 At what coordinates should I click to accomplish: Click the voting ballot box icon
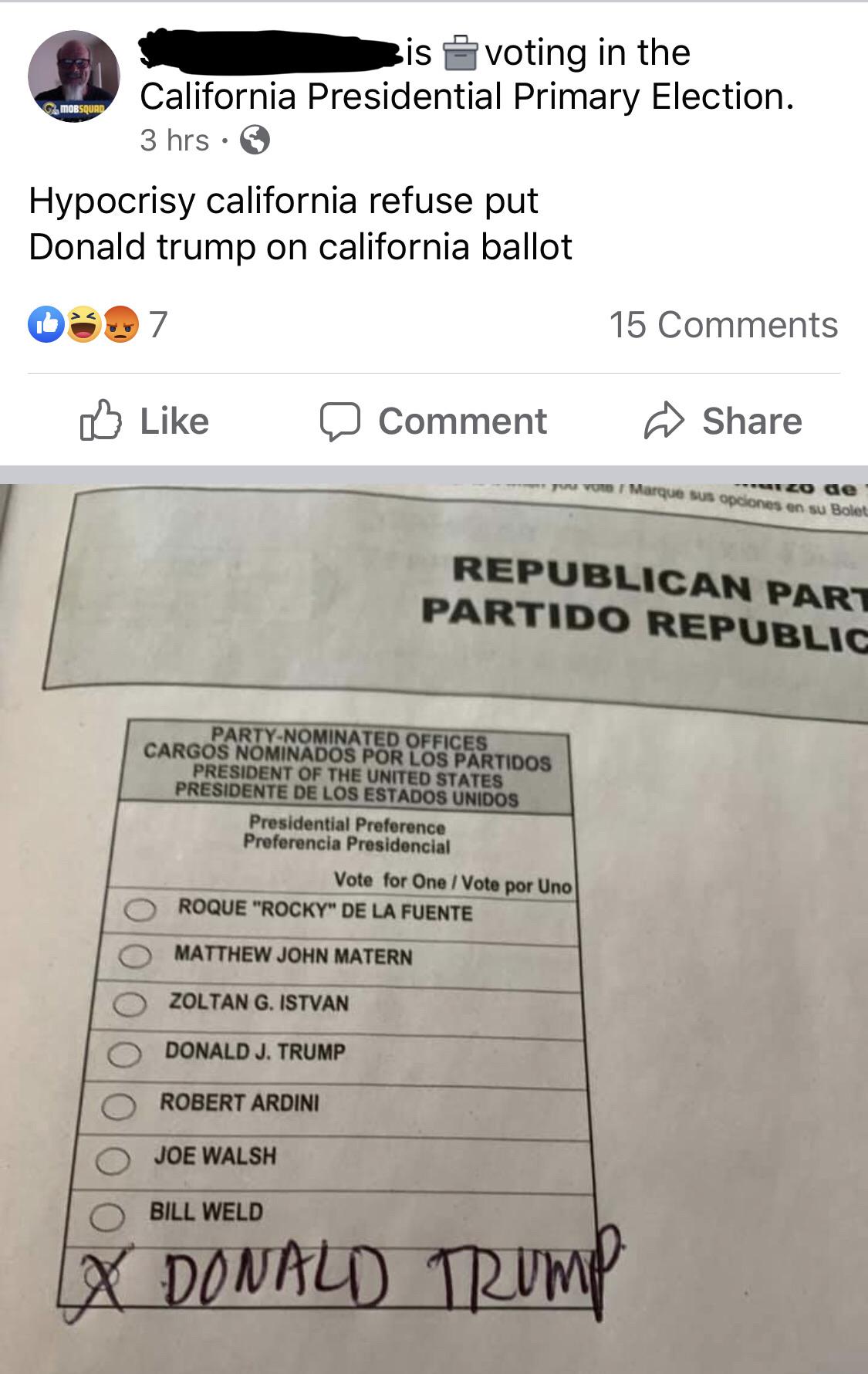[x=461, y=53]
